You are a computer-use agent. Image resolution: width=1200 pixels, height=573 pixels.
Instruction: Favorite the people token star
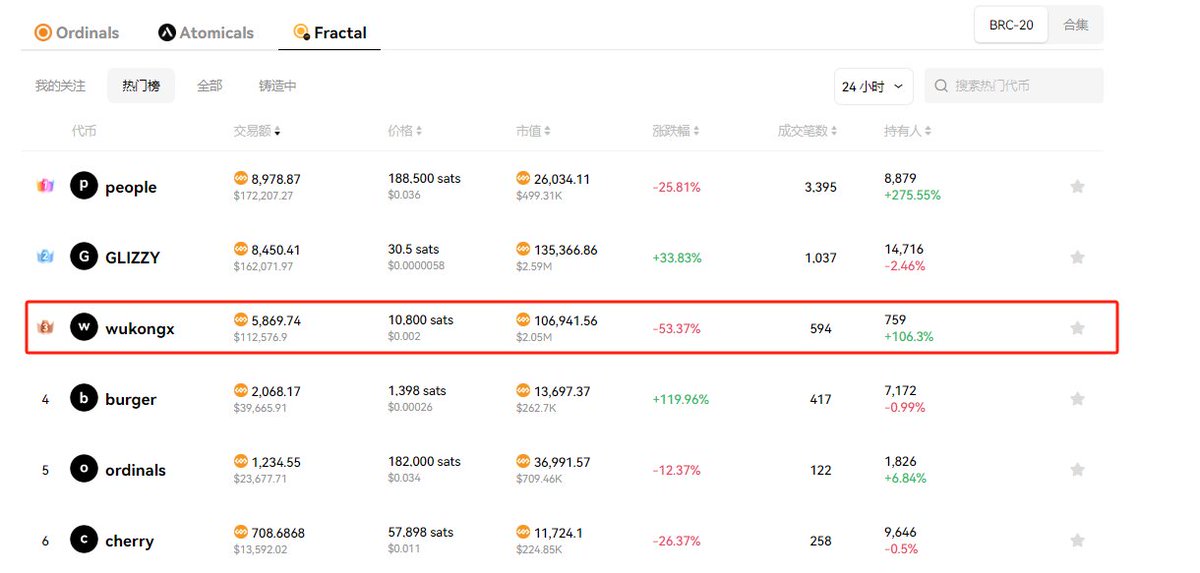point(1077,186)
